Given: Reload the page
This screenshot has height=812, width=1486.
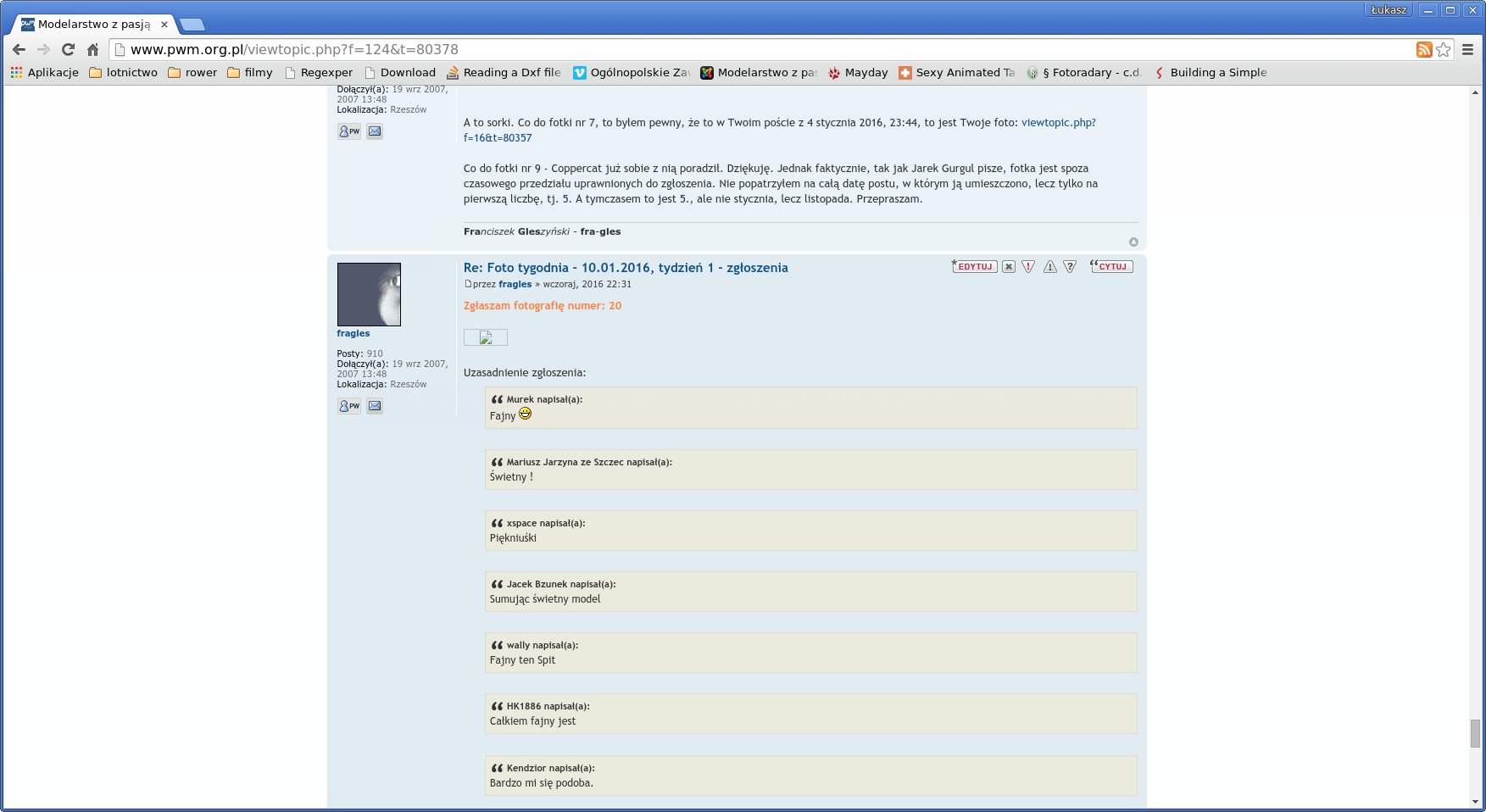Looking at the screenshot, I should [68, 50].
